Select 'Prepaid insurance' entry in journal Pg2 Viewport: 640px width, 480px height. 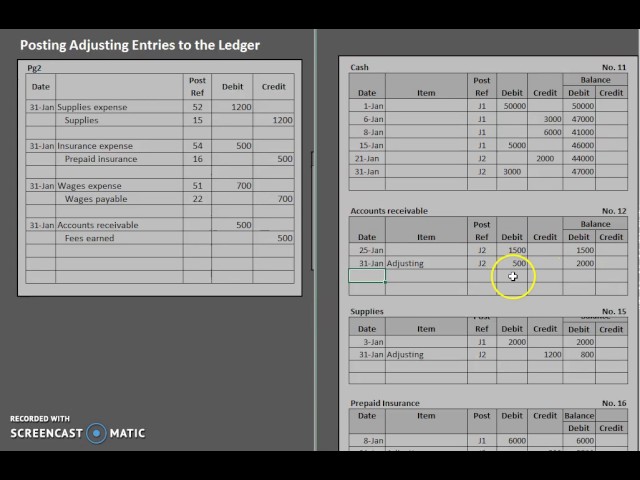[x=119, y=159]
